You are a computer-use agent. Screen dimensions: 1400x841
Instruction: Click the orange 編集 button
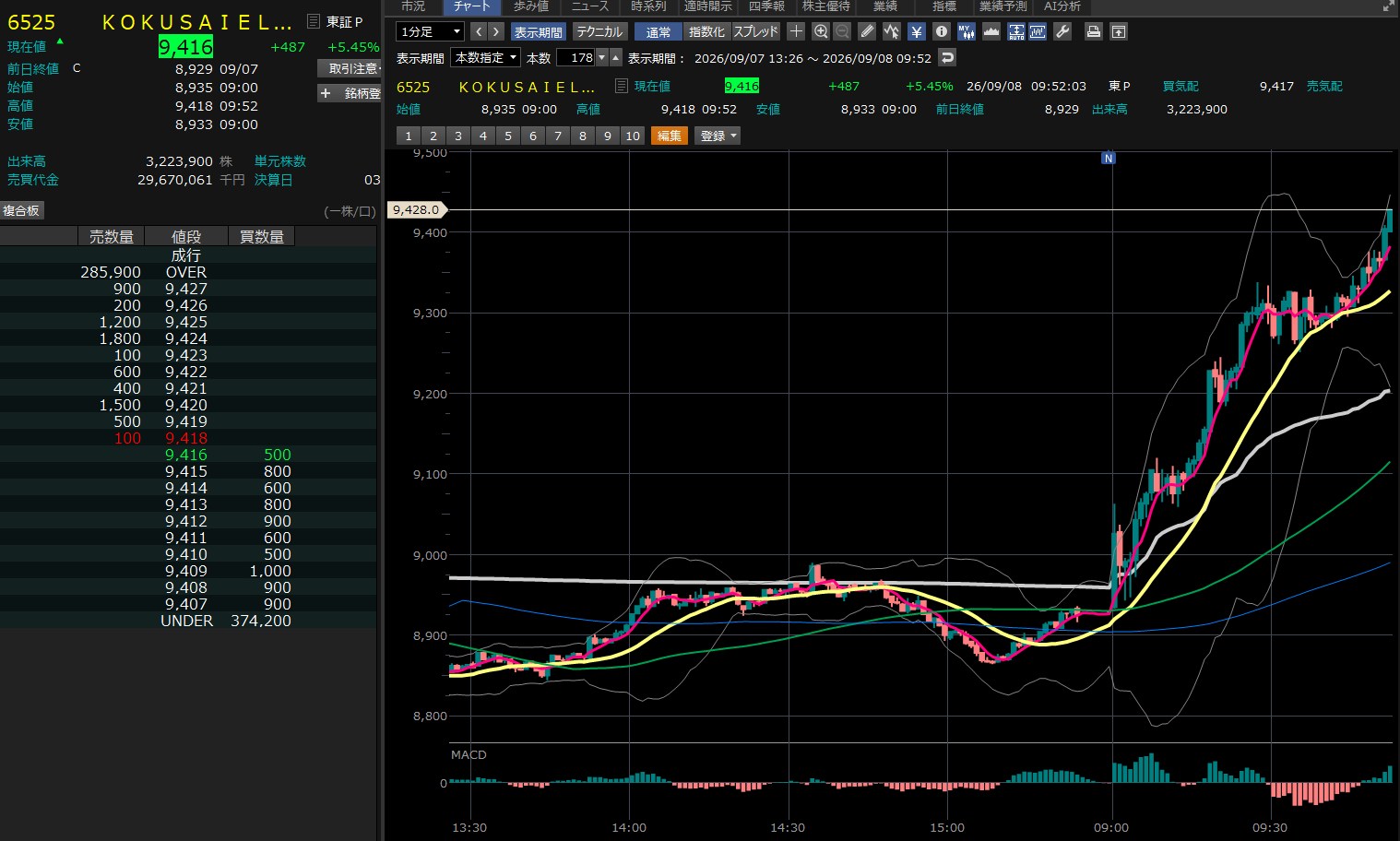pos(670,136)
